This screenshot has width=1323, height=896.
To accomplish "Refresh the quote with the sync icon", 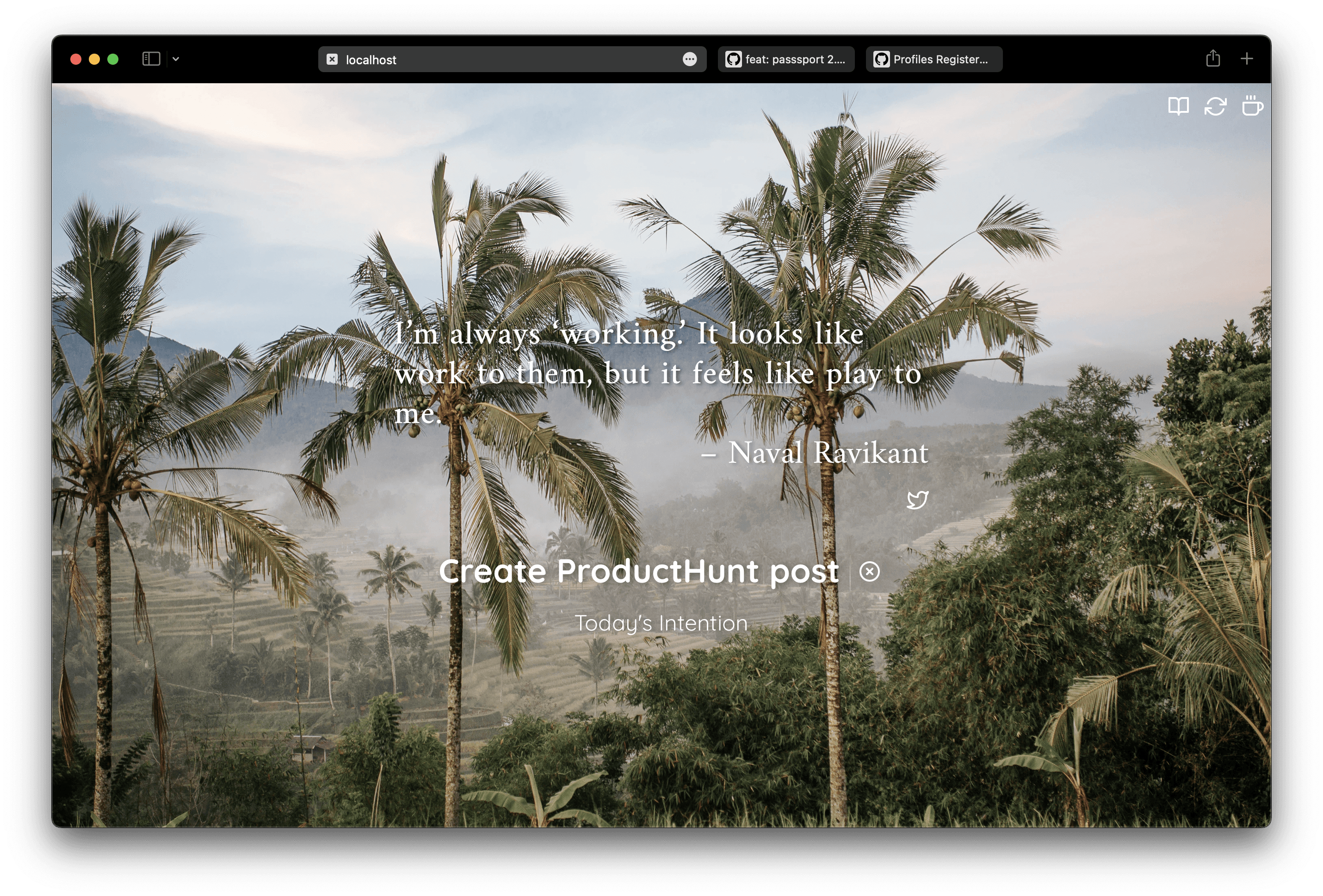I will coord(1215,106).
